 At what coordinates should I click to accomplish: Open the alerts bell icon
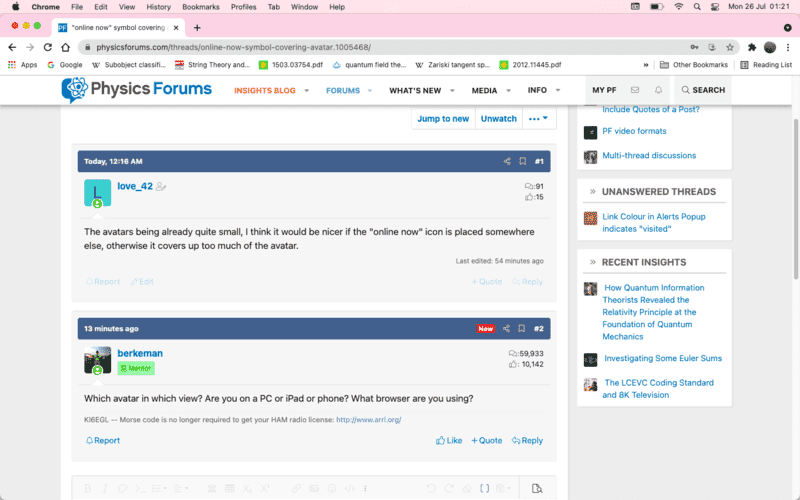tap(658, 90)
